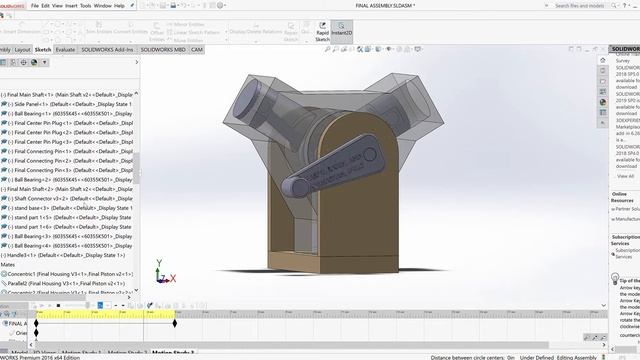This screenshot has width=640, height=360.
Task: Select the Parallel2 mate
Action: [63, 283]
